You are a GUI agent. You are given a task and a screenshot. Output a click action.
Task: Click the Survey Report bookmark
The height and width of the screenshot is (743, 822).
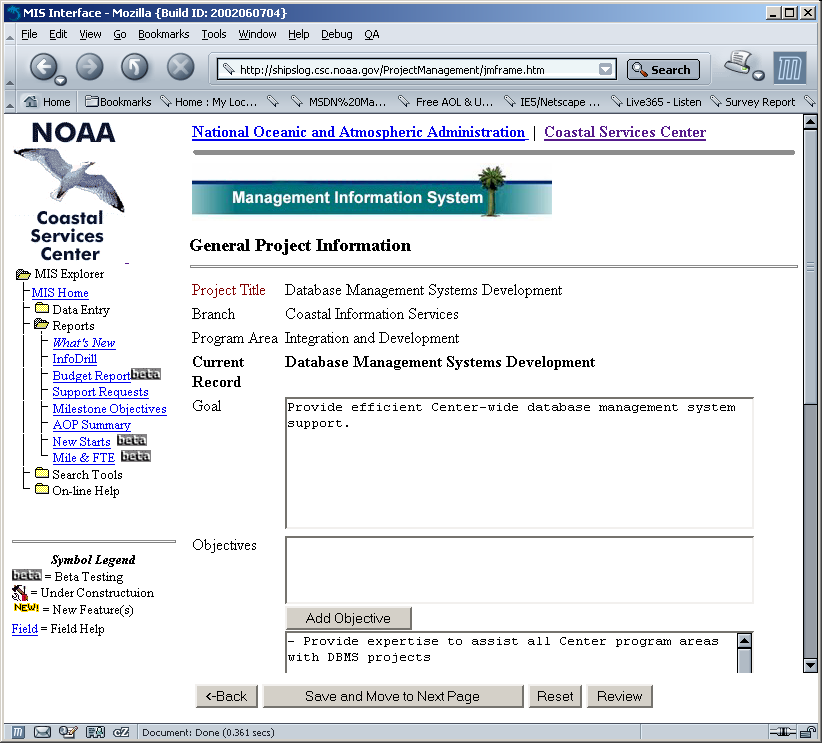(753, 102)
